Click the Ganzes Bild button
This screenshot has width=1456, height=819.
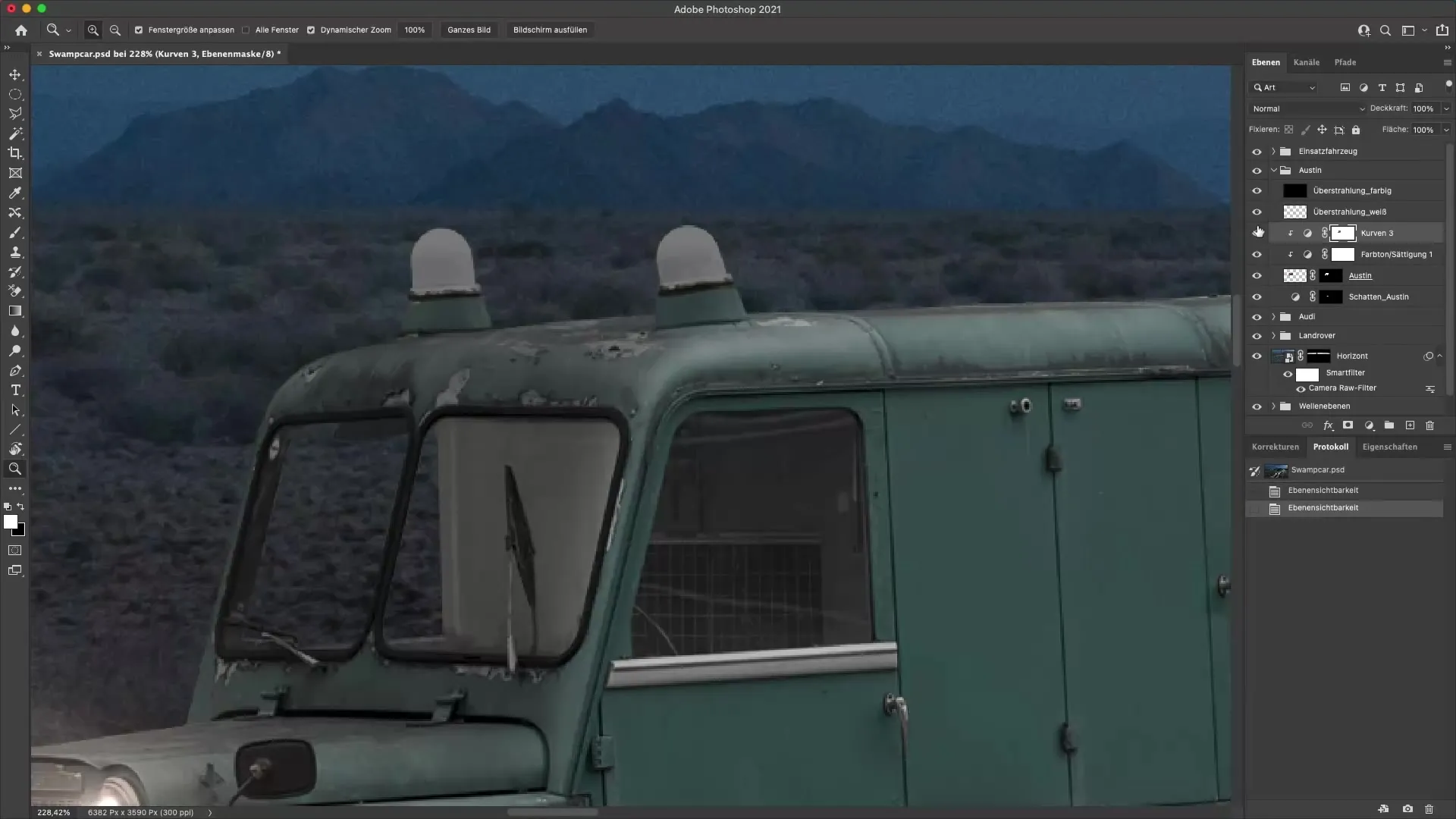(469, 30)
